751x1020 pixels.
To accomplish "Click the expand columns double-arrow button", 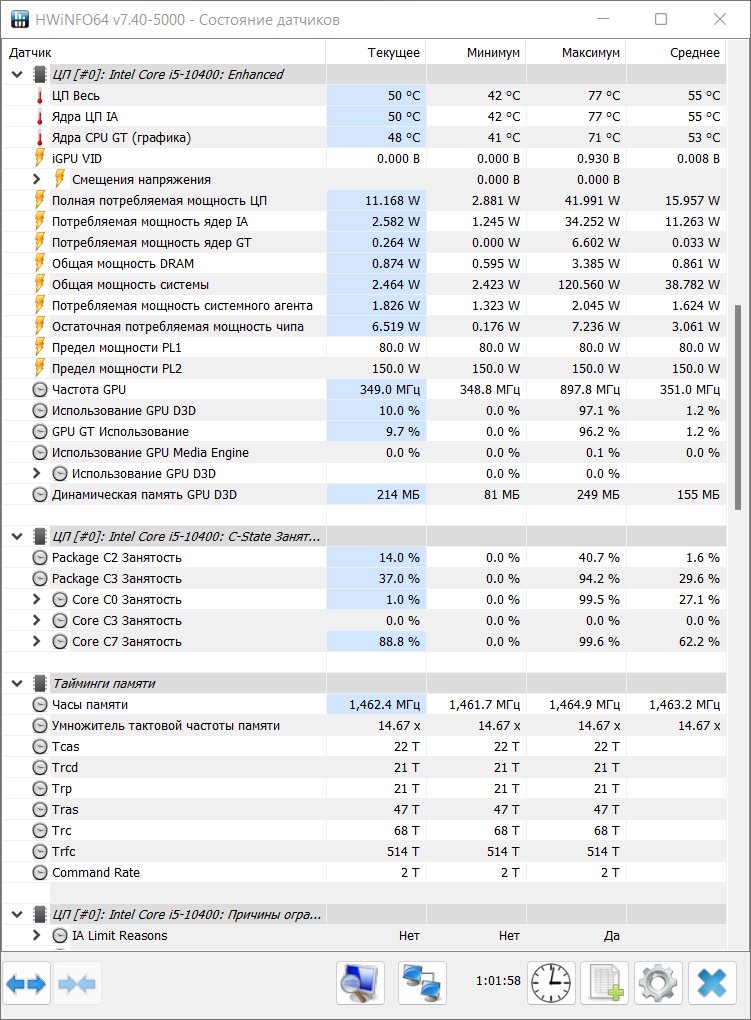I will click(x=26, y=984).
